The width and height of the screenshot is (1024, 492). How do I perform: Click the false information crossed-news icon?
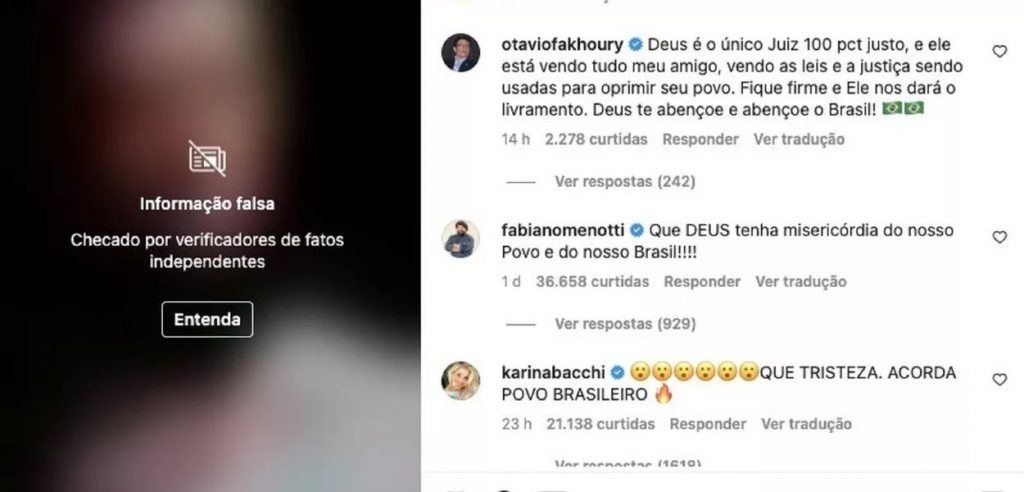click(x=207, y=158)
